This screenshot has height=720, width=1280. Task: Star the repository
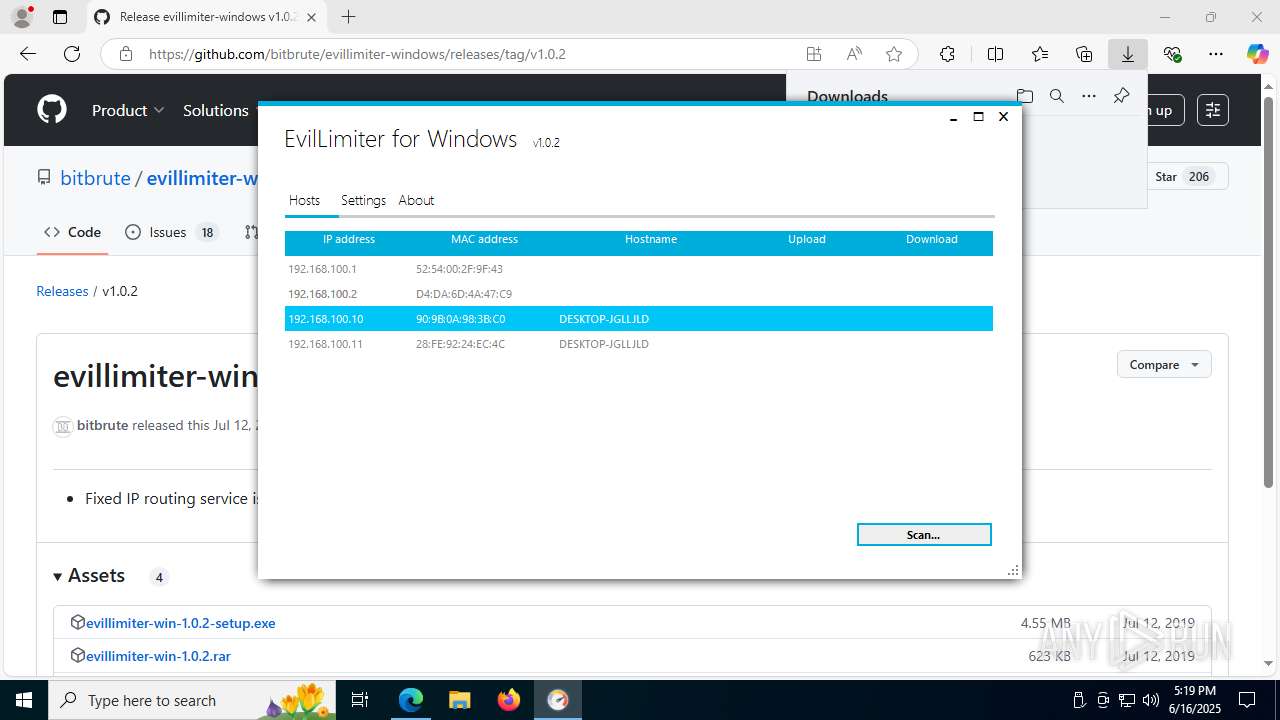1187,177
